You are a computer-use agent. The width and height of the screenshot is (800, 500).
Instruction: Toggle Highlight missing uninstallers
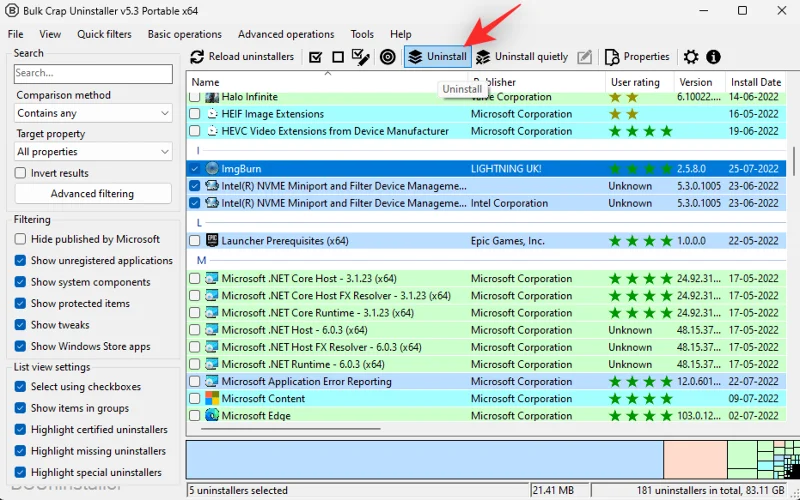coord(20,451)
